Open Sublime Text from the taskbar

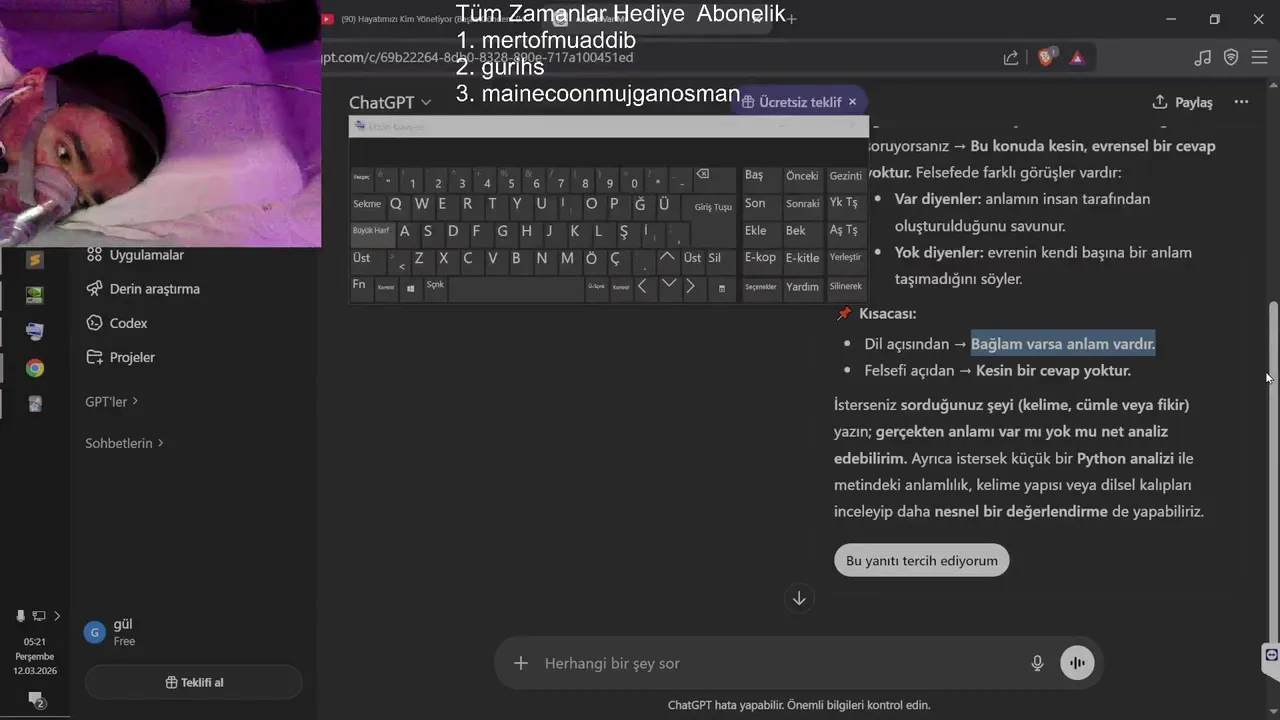35,261
